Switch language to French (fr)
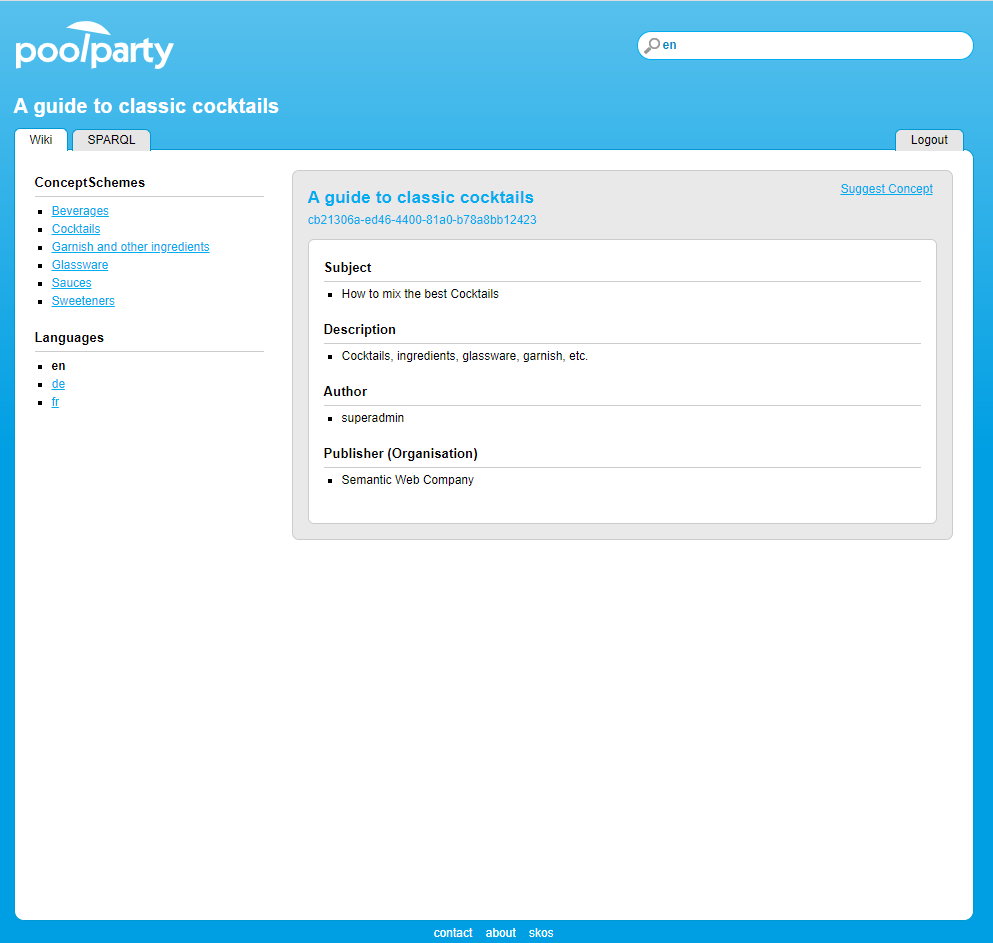Image resolution: width=993 pixels, height=943 pixels. coord(55,402)
